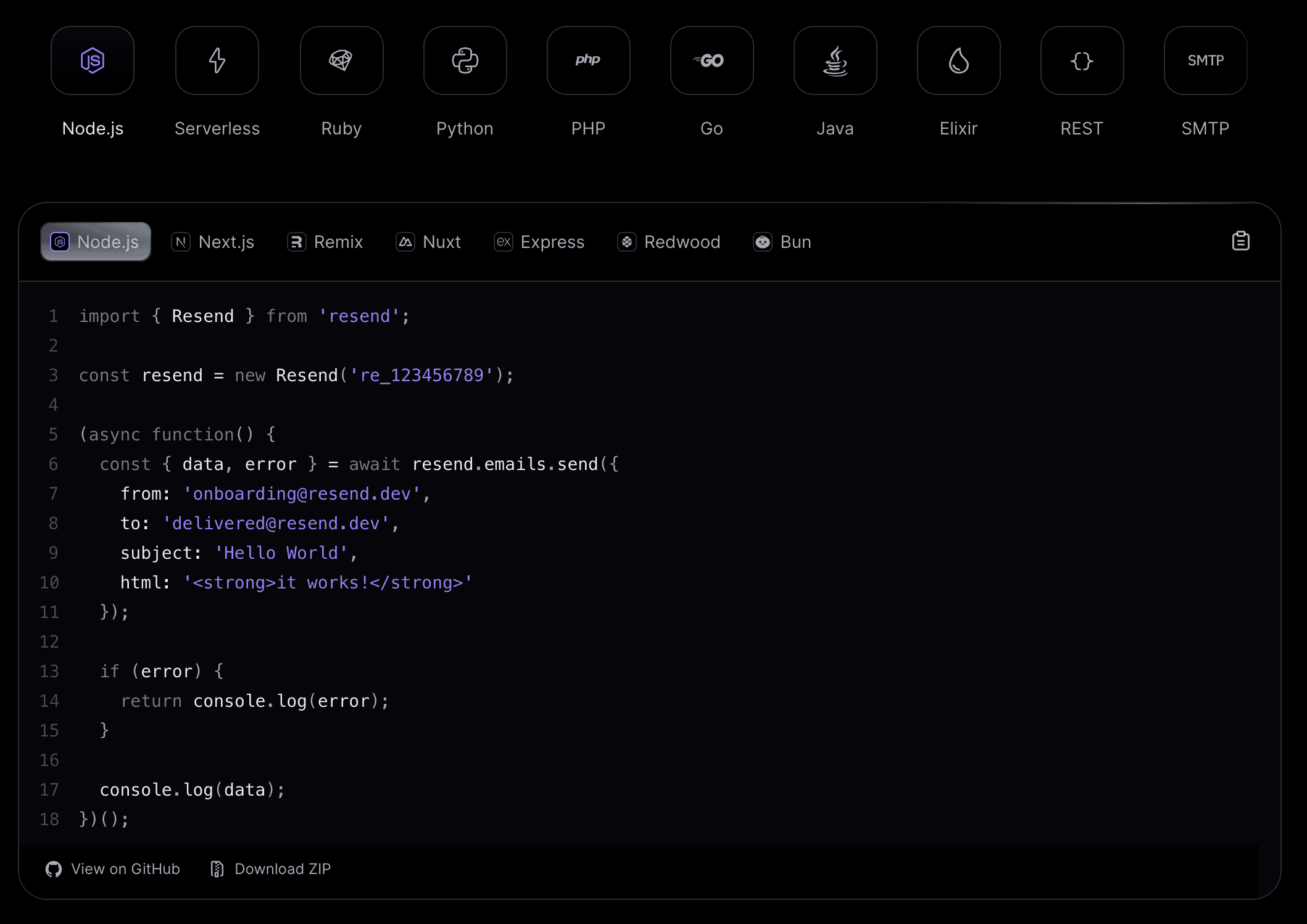Click the PHP label
1307x924 pixels.
[x=589, y=128]
